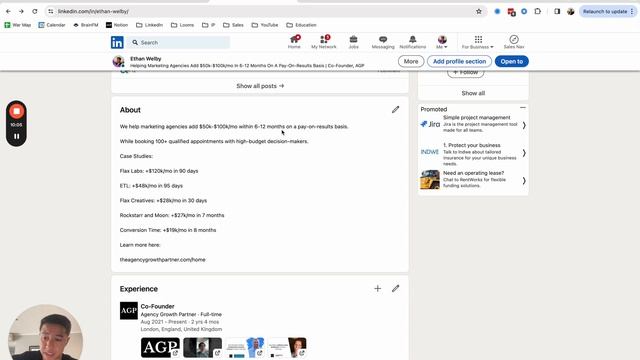Open the browser side panel icon

pos(557,11)
